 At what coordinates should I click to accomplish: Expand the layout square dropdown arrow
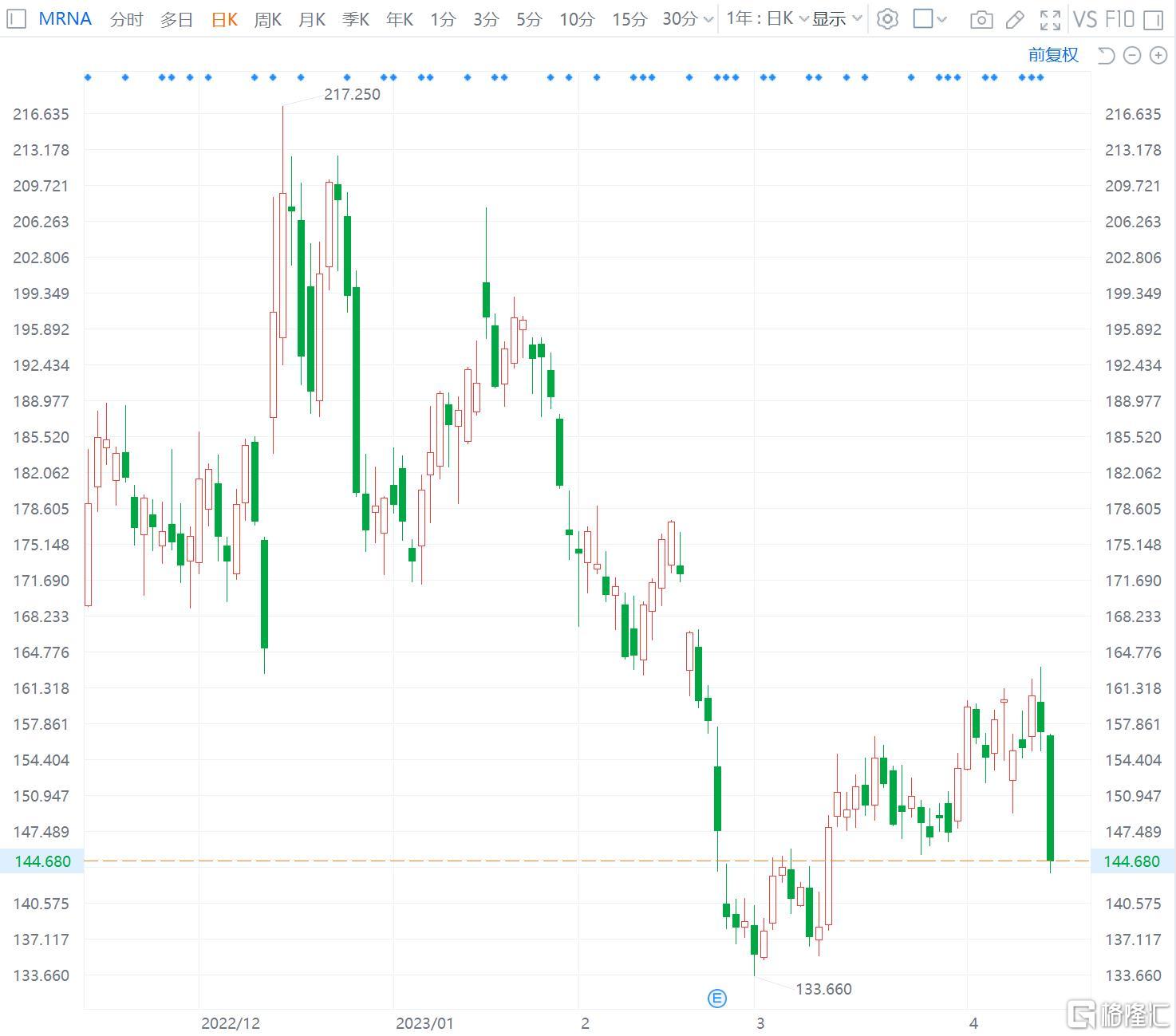pos(942,19)
